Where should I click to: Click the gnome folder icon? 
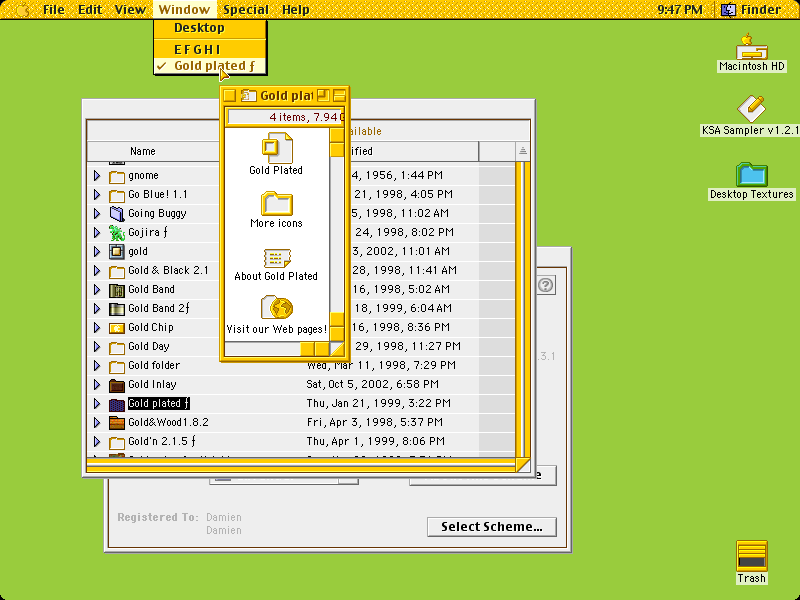(x=117, y=176)
